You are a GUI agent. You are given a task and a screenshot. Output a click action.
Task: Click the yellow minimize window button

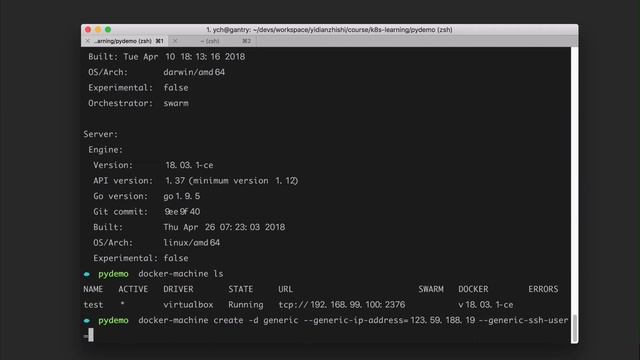(x=98, y=29)
